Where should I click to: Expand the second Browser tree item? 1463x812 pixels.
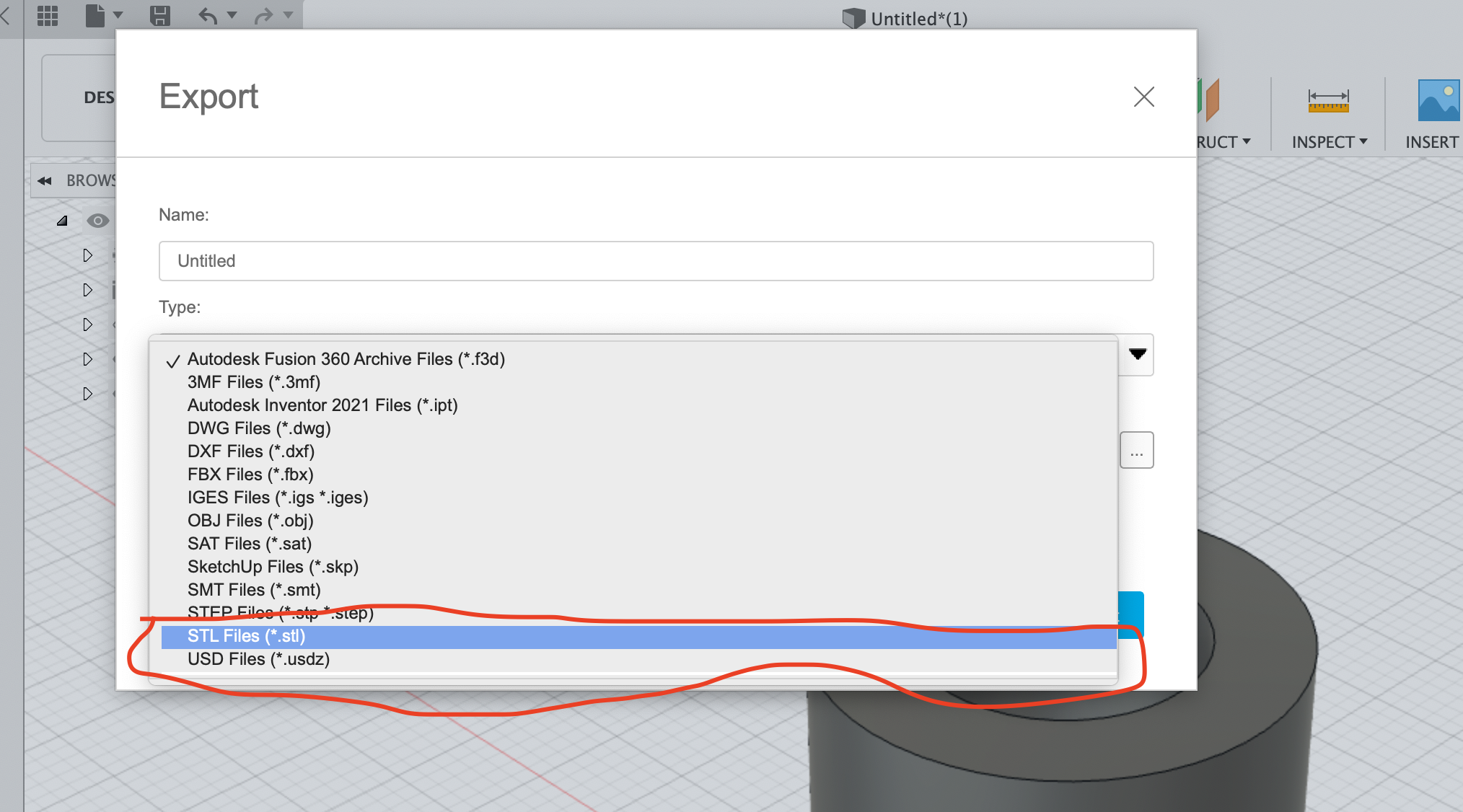pos(87,290)
